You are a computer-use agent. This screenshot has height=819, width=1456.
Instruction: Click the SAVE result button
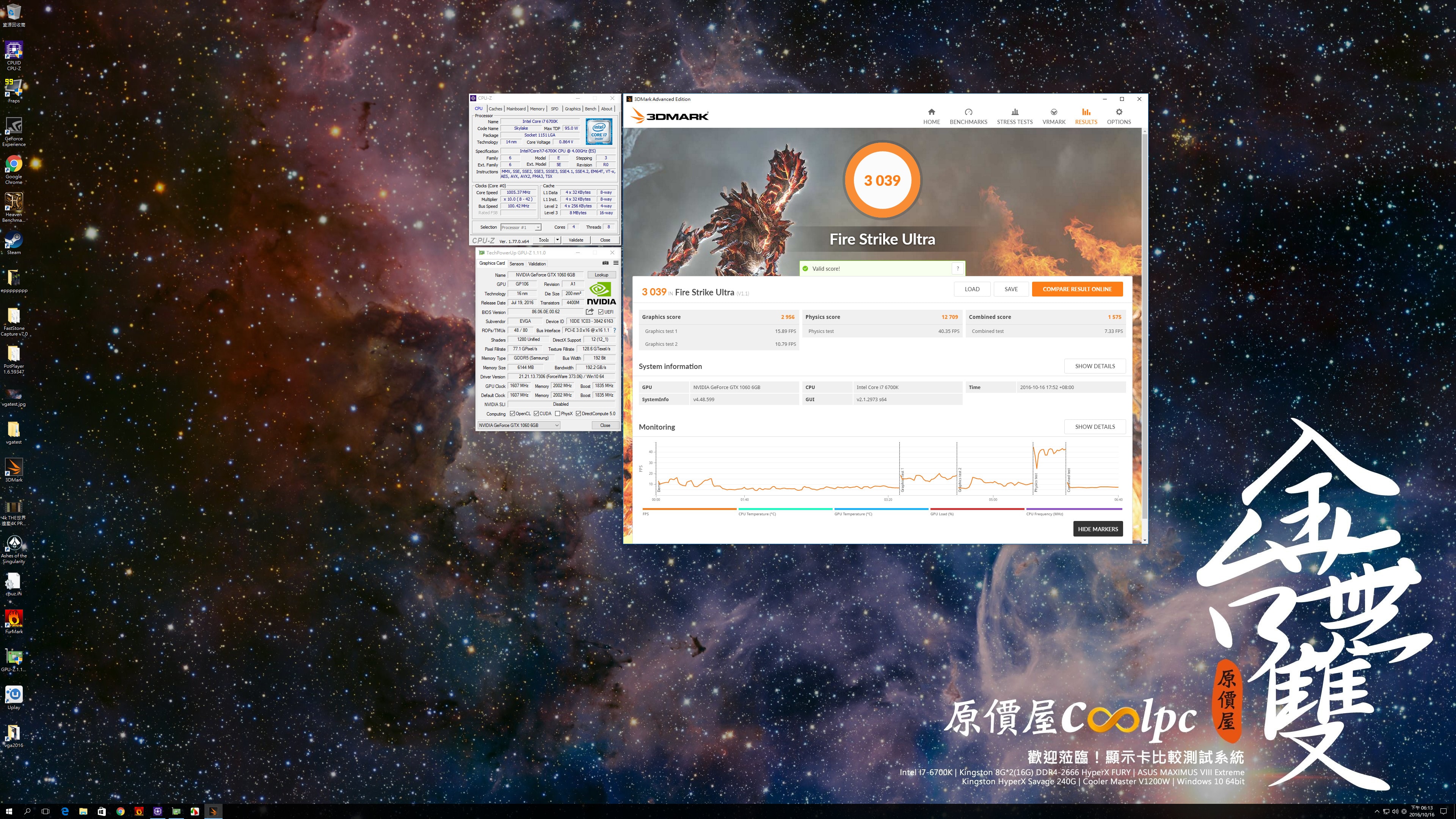pos(1011,289)
